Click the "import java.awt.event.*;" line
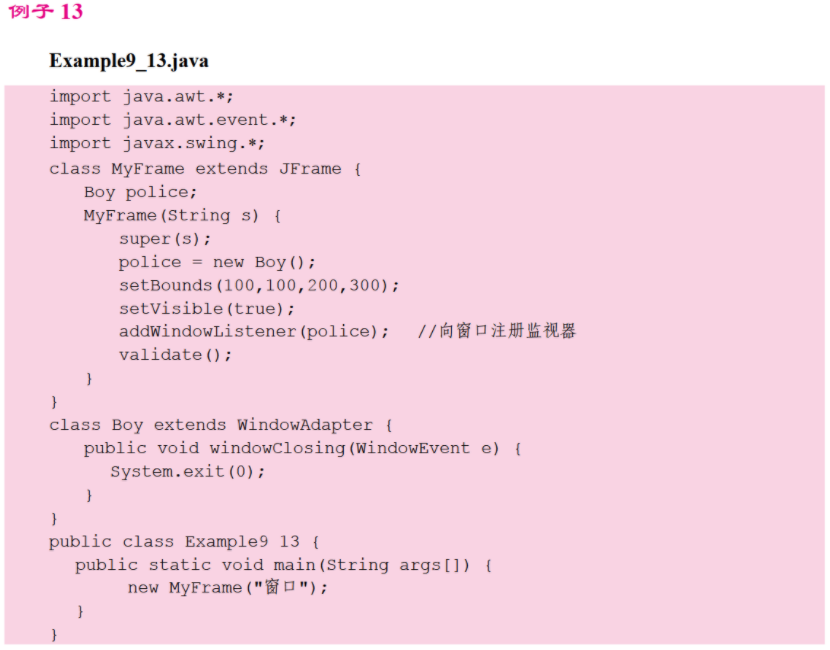Image resolution: width=830 pixels, height=650 pixels. [173, 120]
